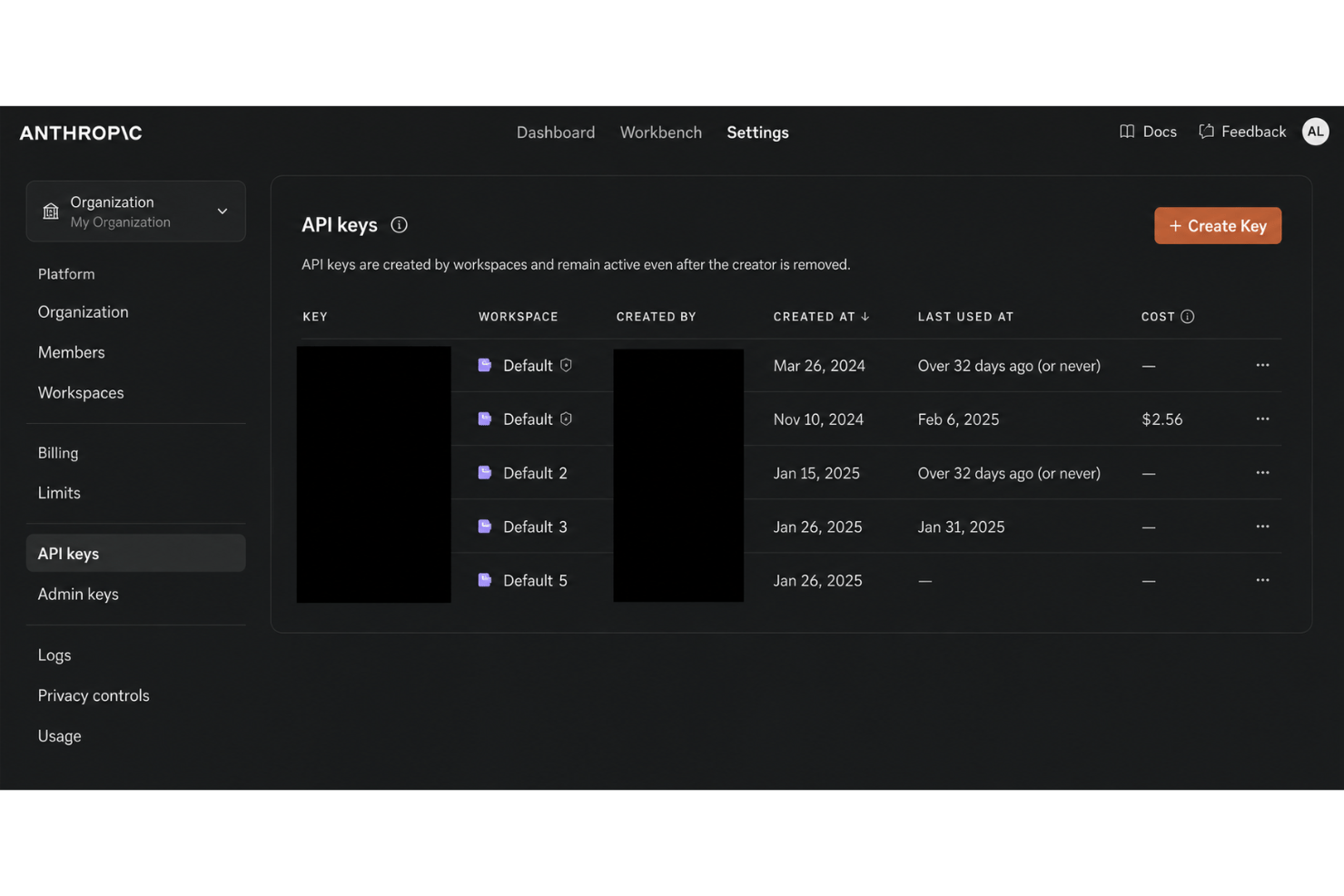
Task: Open Organization in the sidebar
Action: point(84,312)
